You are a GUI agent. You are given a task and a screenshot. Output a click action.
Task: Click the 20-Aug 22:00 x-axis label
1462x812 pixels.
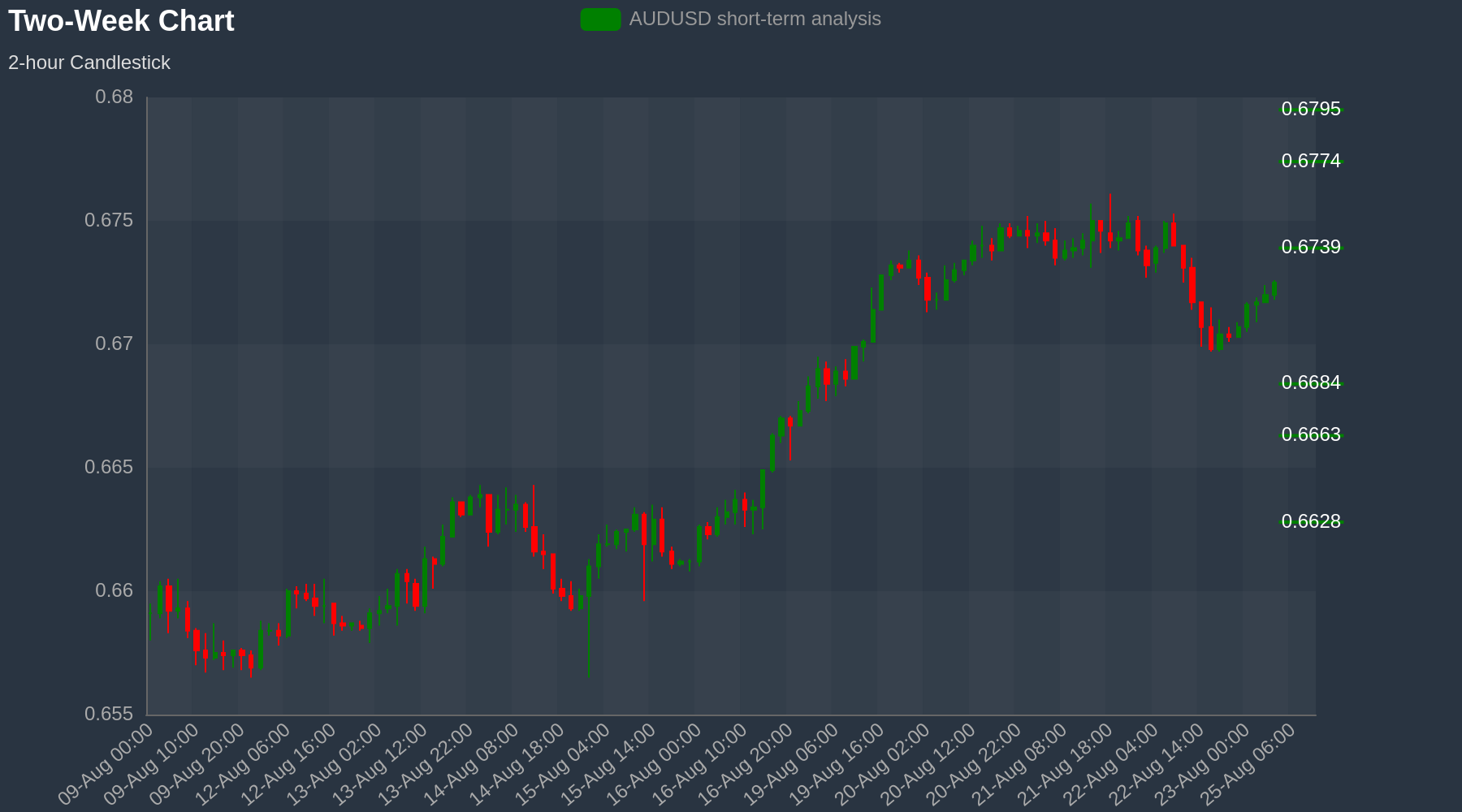coord(974,764)
